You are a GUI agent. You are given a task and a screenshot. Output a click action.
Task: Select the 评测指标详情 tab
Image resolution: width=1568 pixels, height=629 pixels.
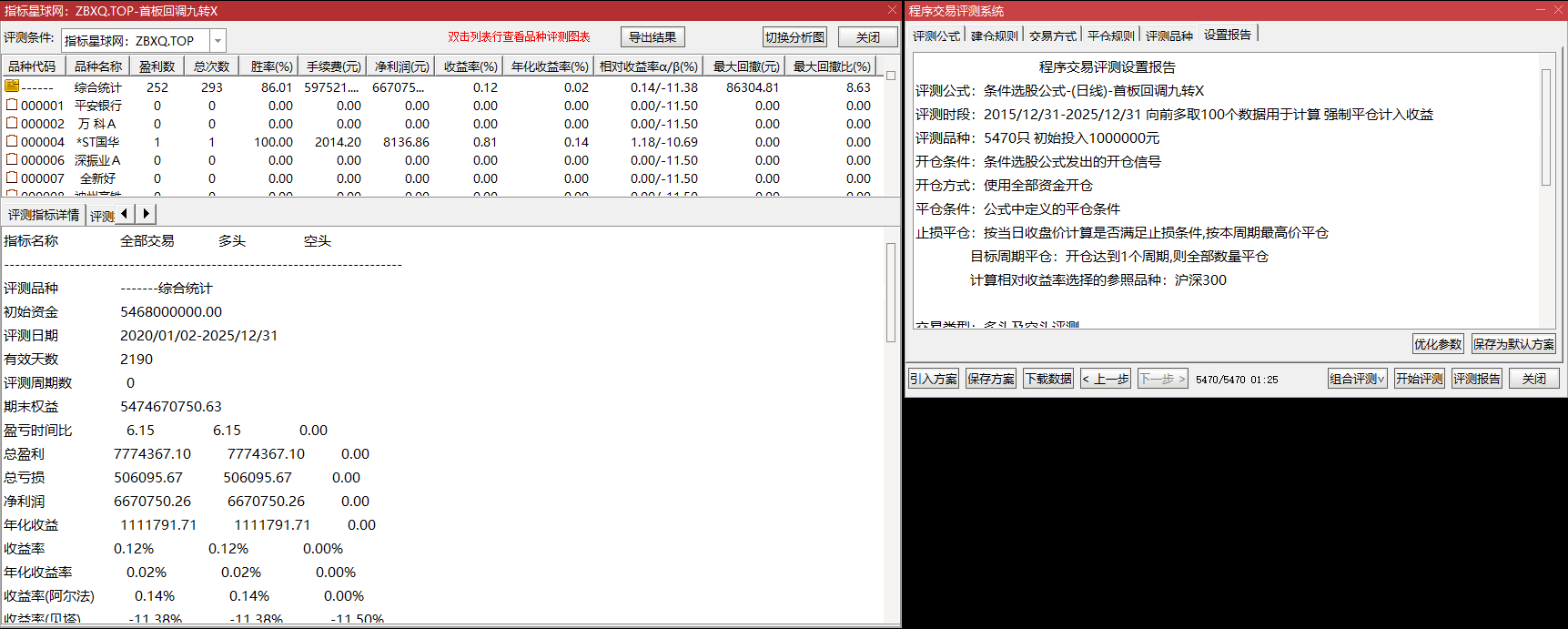[x=44, y=215]
